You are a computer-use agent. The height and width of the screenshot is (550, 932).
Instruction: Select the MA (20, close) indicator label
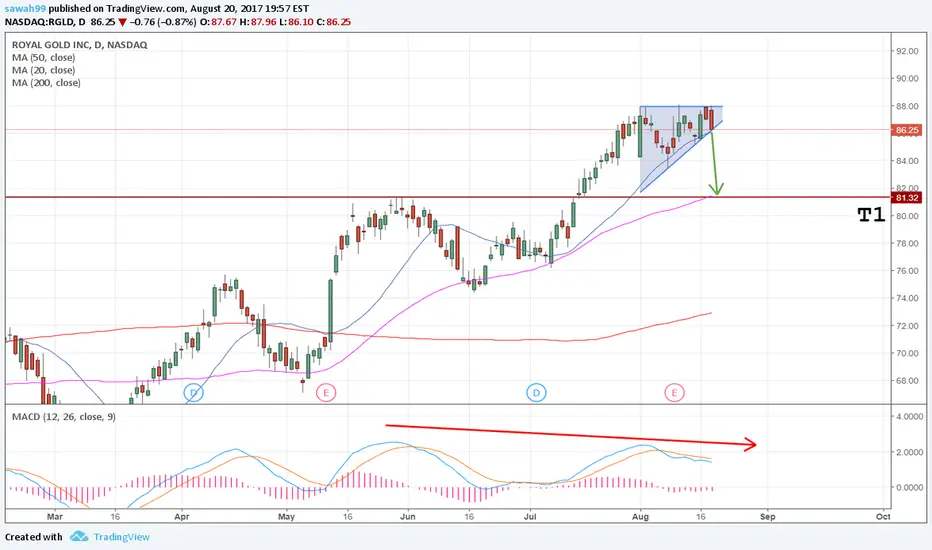click(43, 70)
